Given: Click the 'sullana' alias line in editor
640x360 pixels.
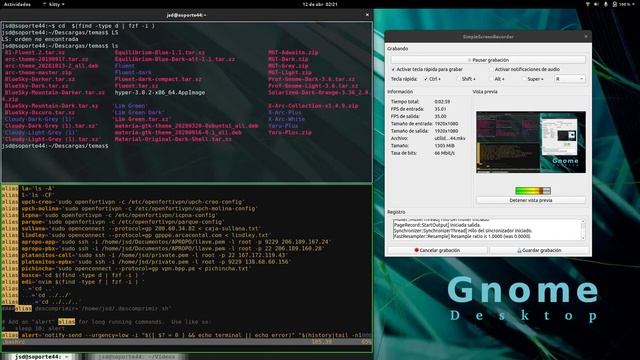Looking at the screenshot, I should coord(131,229).
